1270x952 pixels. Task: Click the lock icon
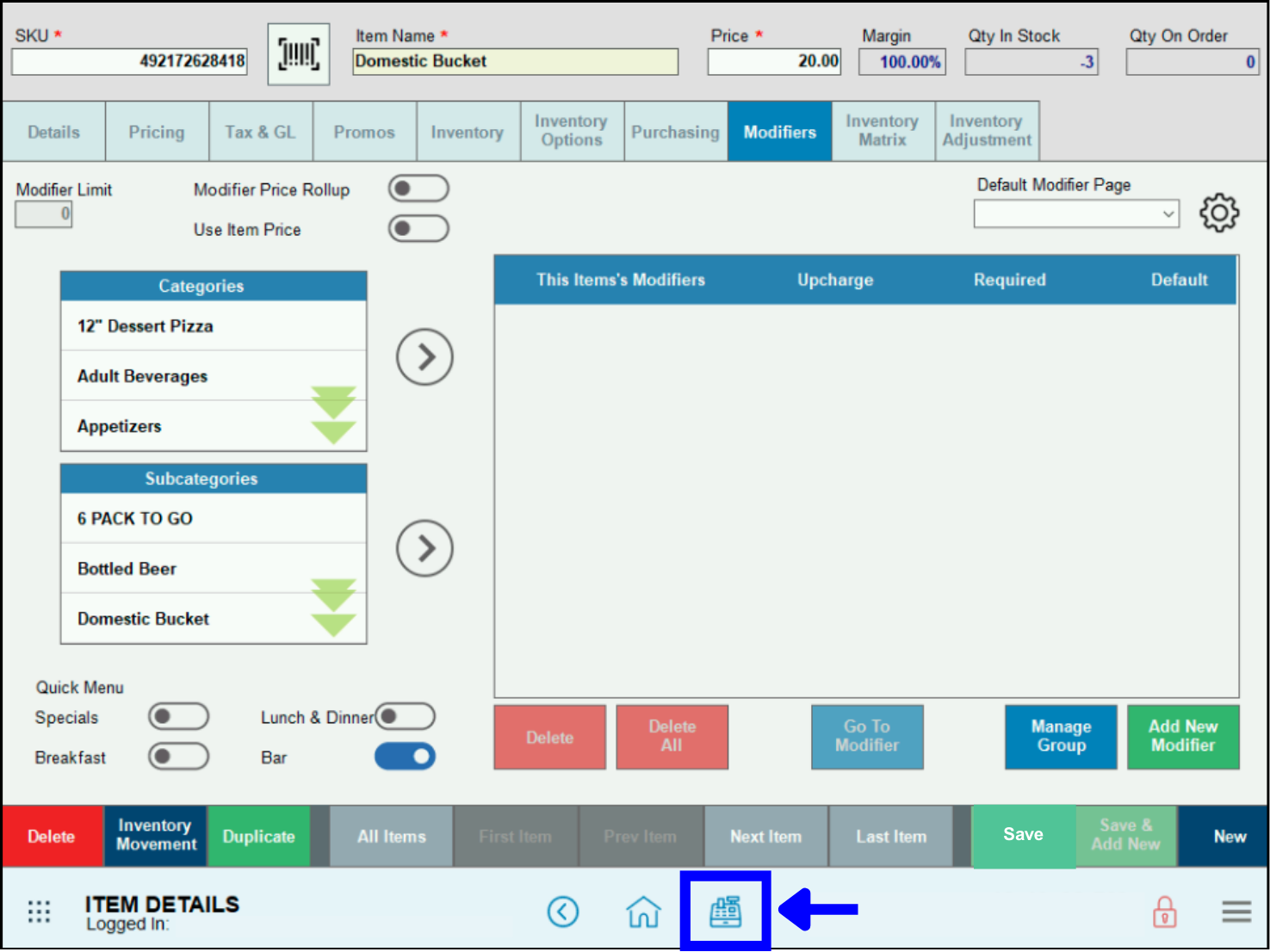(1165, 911)
